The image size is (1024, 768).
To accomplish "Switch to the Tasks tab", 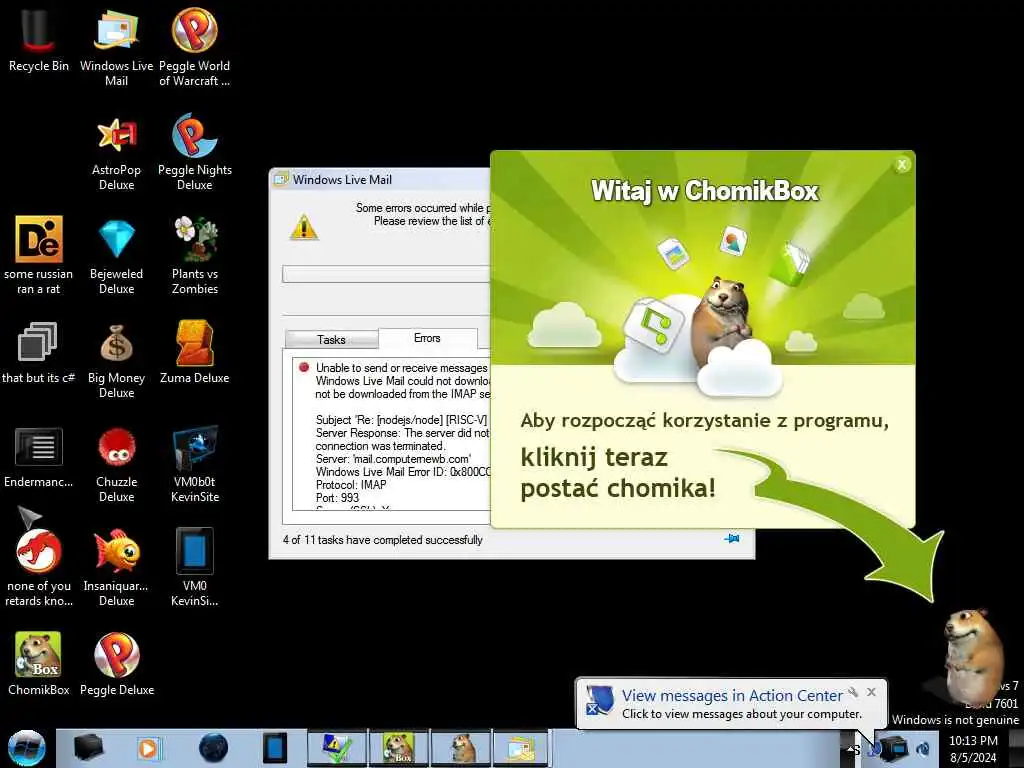I will [x=331, y=340].
